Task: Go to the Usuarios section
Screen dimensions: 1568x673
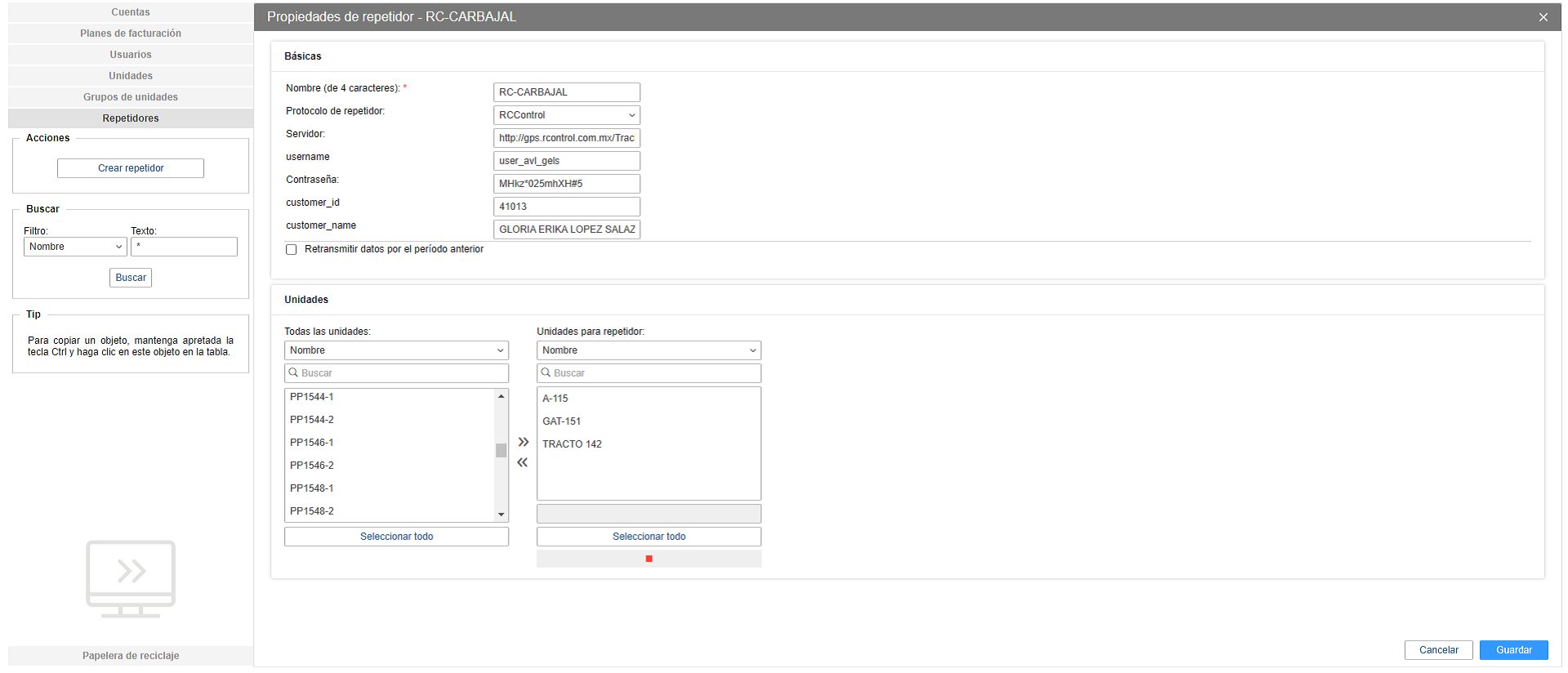Action: pyautogui.click(x=131, y=55)
